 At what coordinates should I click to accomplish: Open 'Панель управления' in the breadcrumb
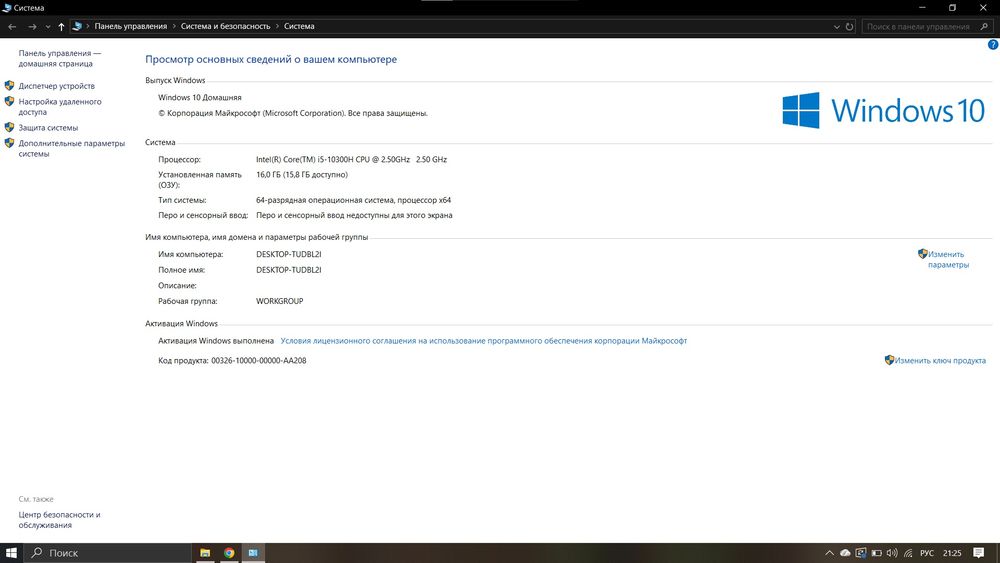coord(131,26)
